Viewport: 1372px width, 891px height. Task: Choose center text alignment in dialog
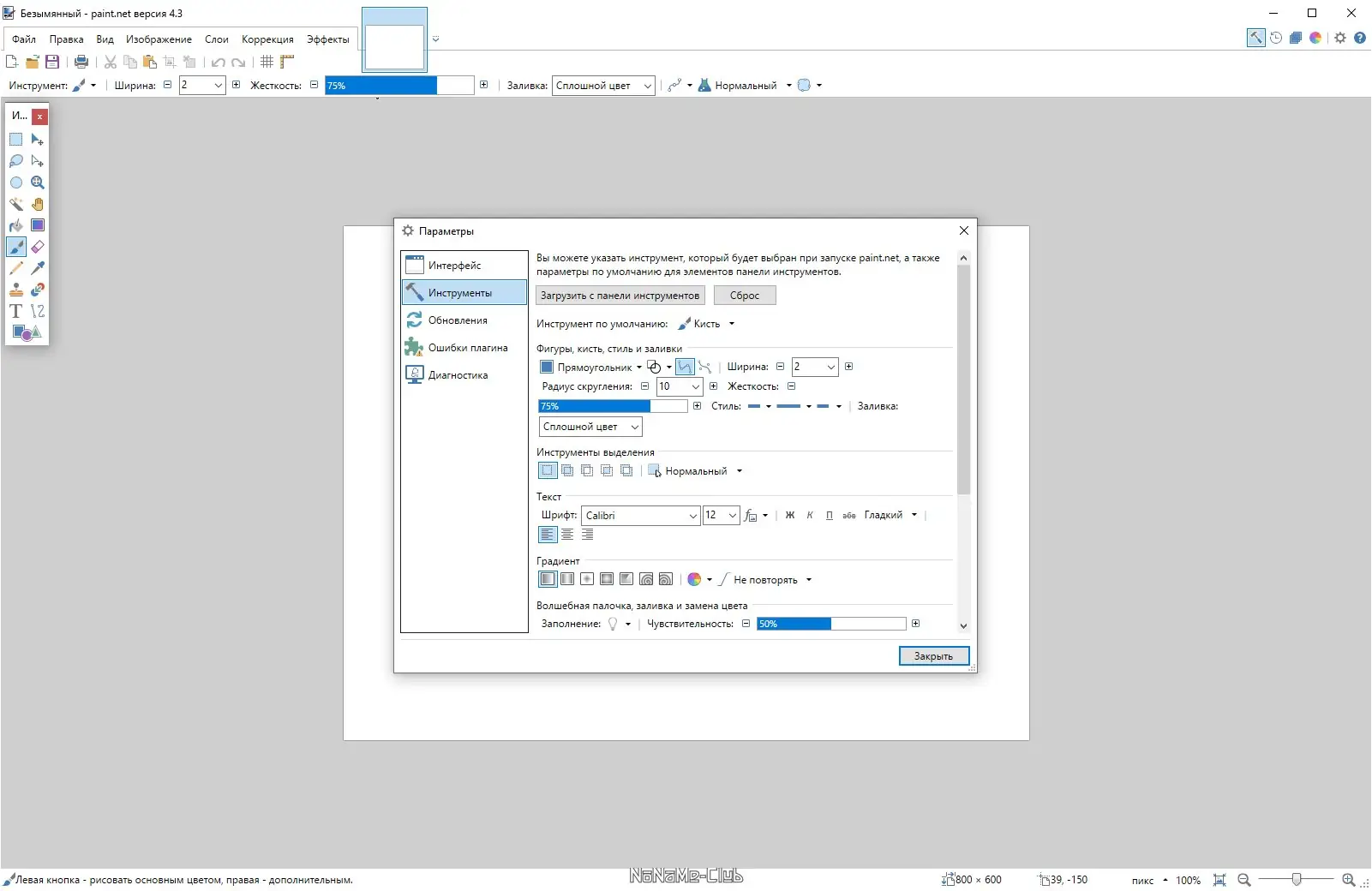pyautogui.click(x=567, y=535)
